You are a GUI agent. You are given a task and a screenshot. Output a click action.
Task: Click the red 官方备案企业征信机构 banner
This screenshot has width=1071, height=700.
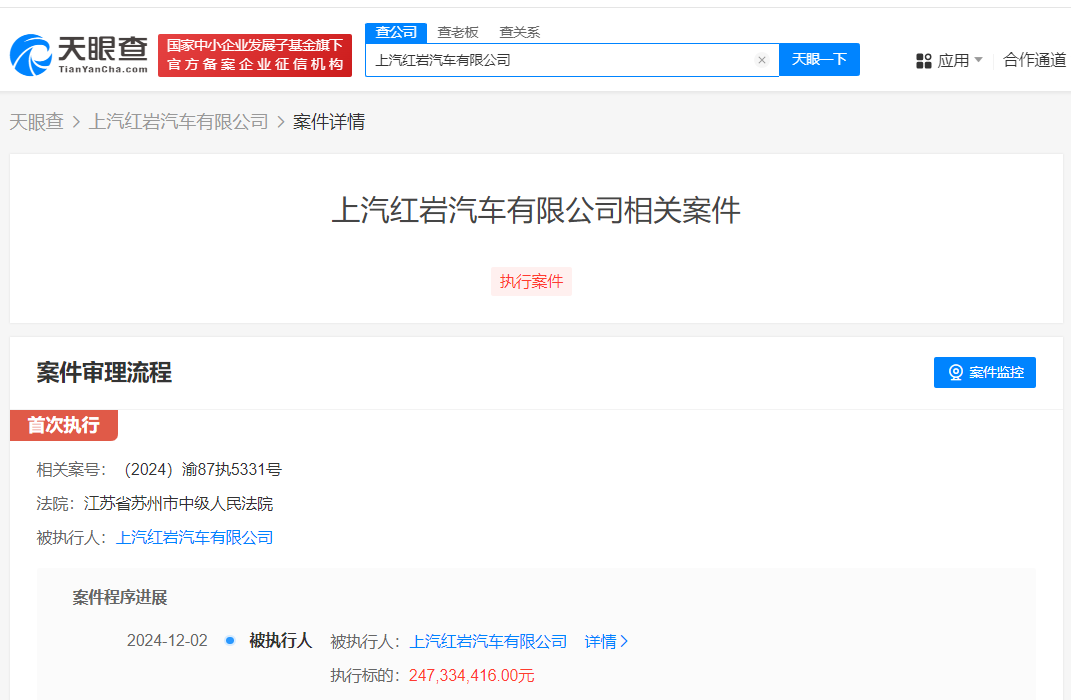[x=255, y=55]
